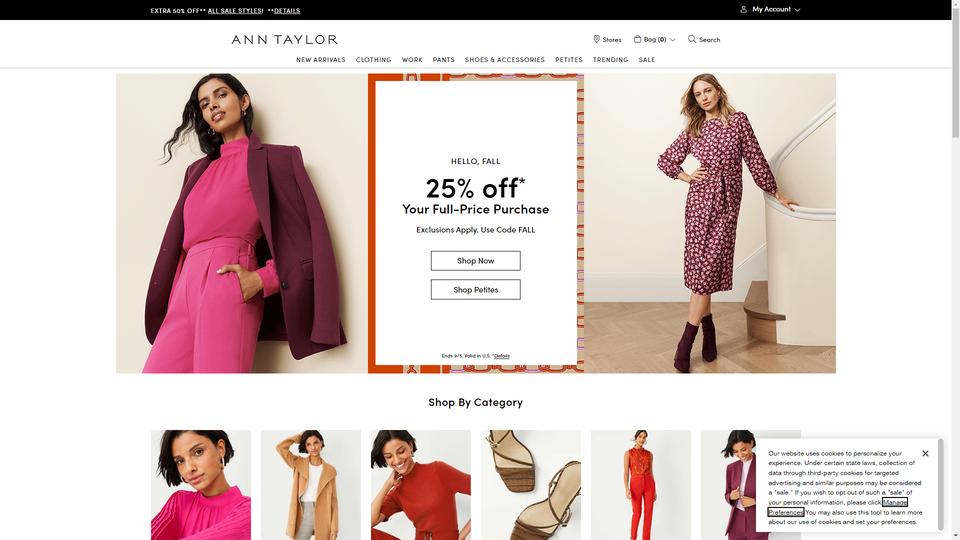Open the All Sale Styles link
960x540 pixels.
(235, 11)
